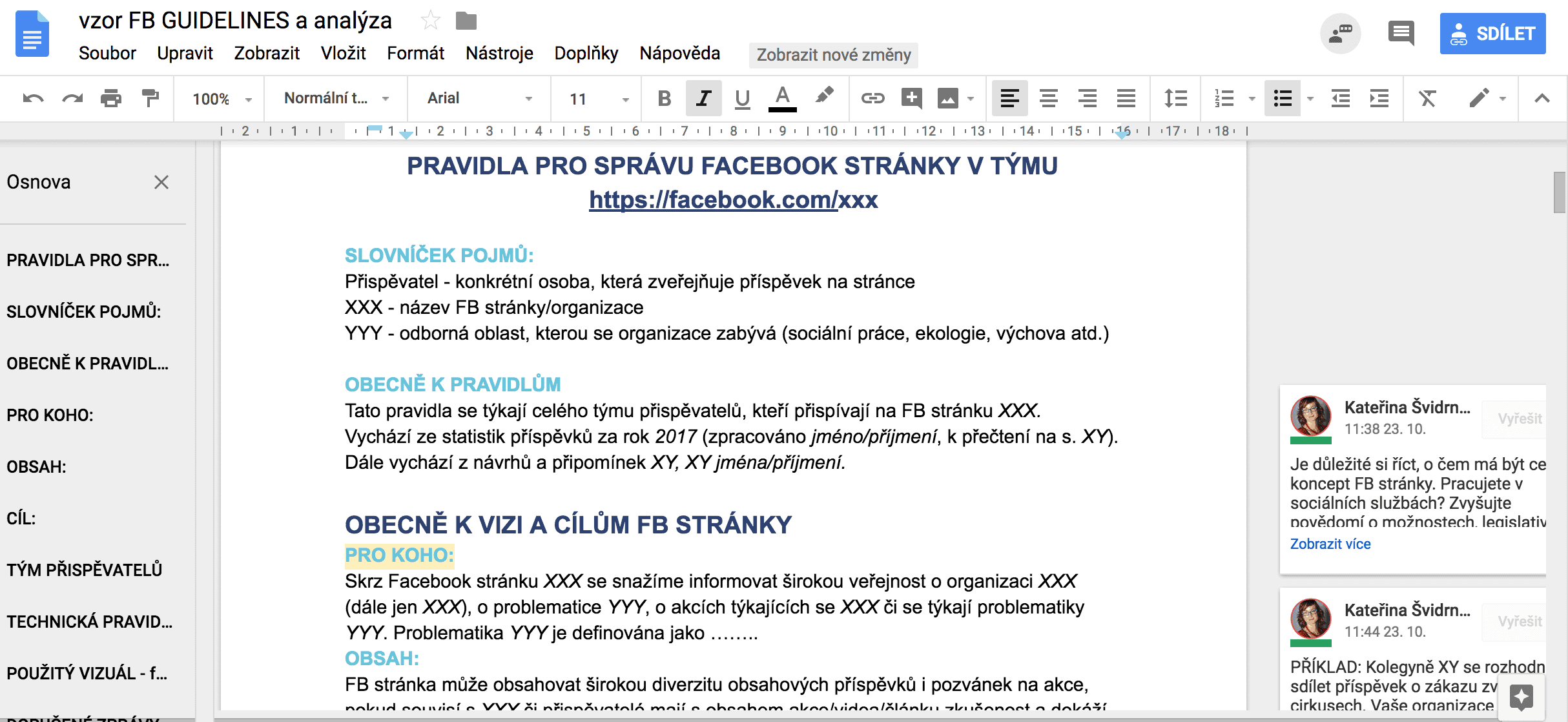Decrease indent icon in toolbar
This screenshot has width=1568, height=722.
click(1341, 98)
